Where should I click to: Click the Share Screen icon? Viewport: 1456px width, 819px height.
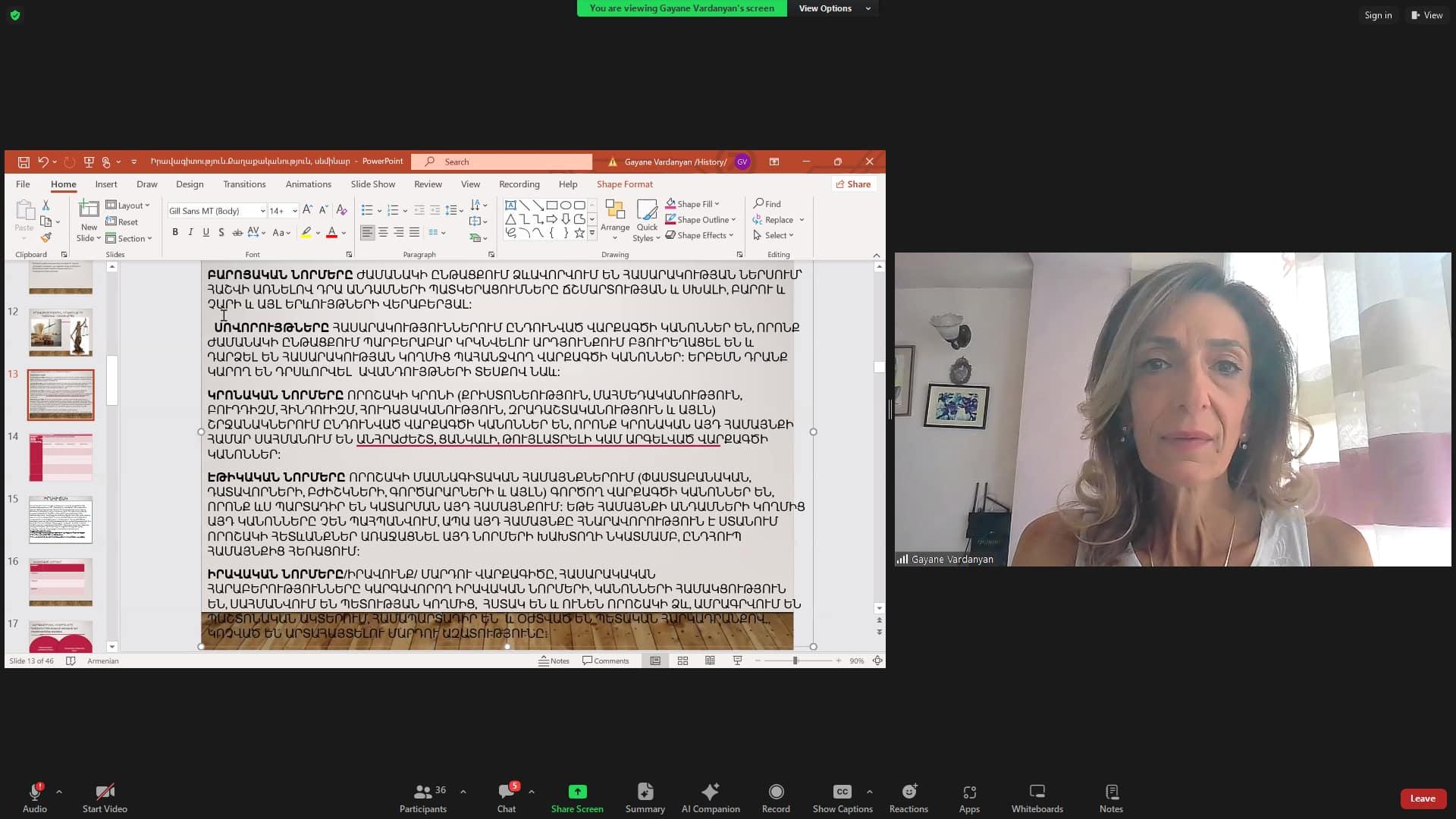point(577,792)
